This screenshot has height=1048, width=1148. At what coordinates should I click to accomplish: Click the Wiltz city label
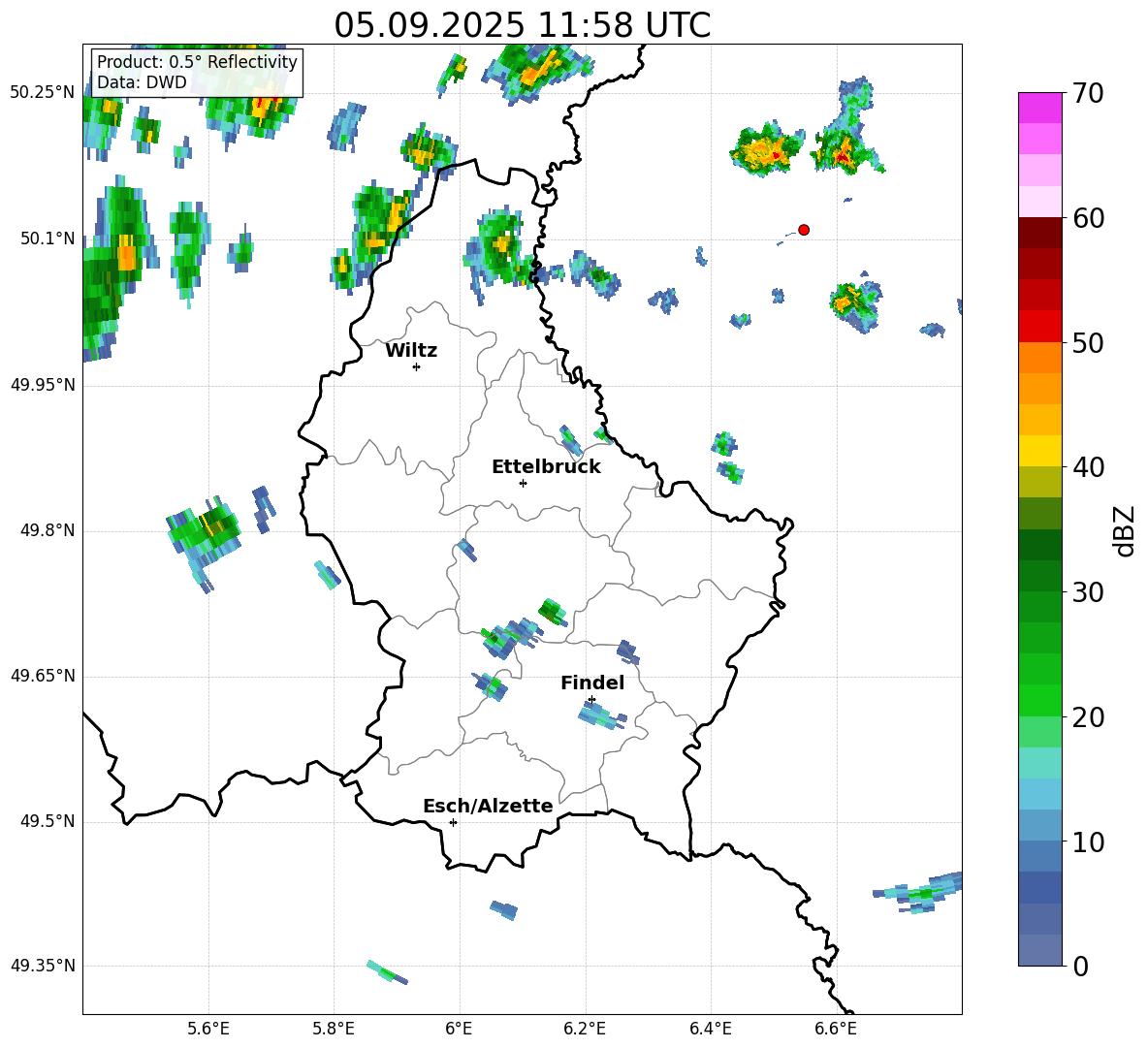click(x=411, y=351)
